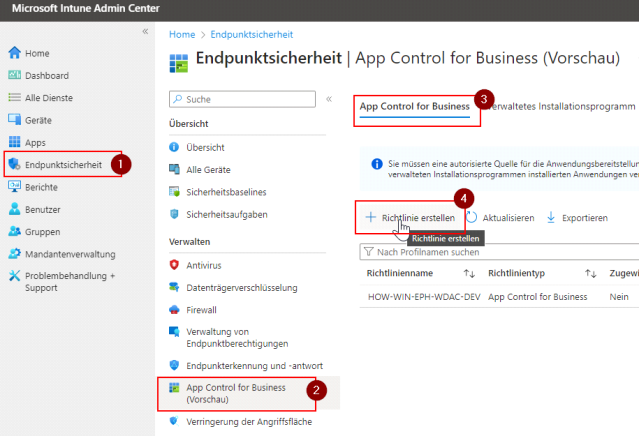Screen dimensions: 639x436
Task: Click the Endpunktsicherheit shield icon
Action: (14, 164)
